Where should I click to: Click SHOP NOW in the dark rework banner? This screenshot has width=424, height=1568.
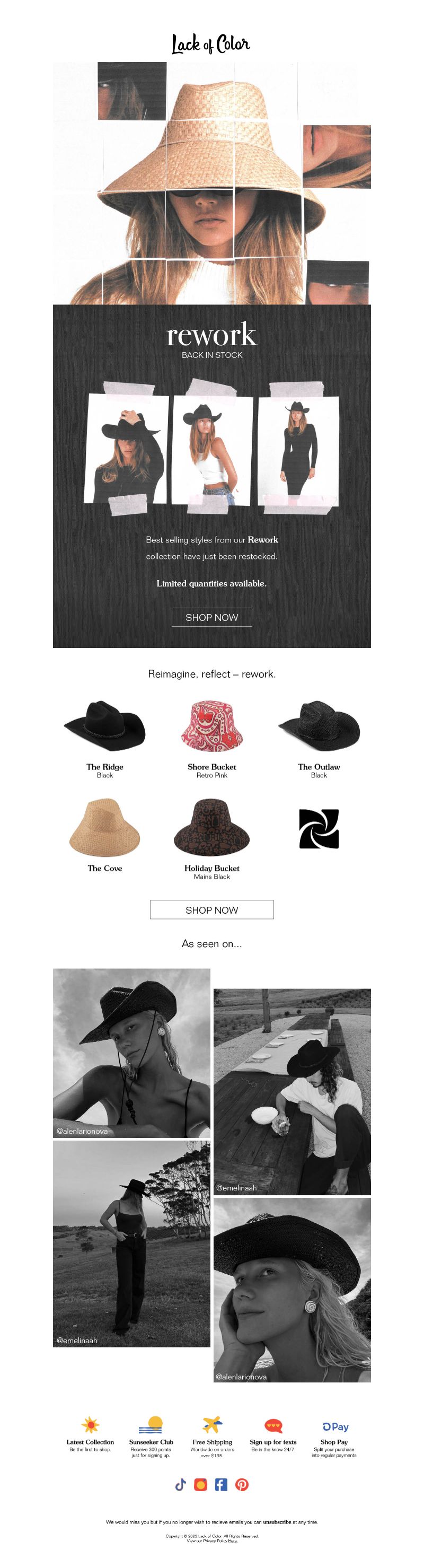[211, 617]
